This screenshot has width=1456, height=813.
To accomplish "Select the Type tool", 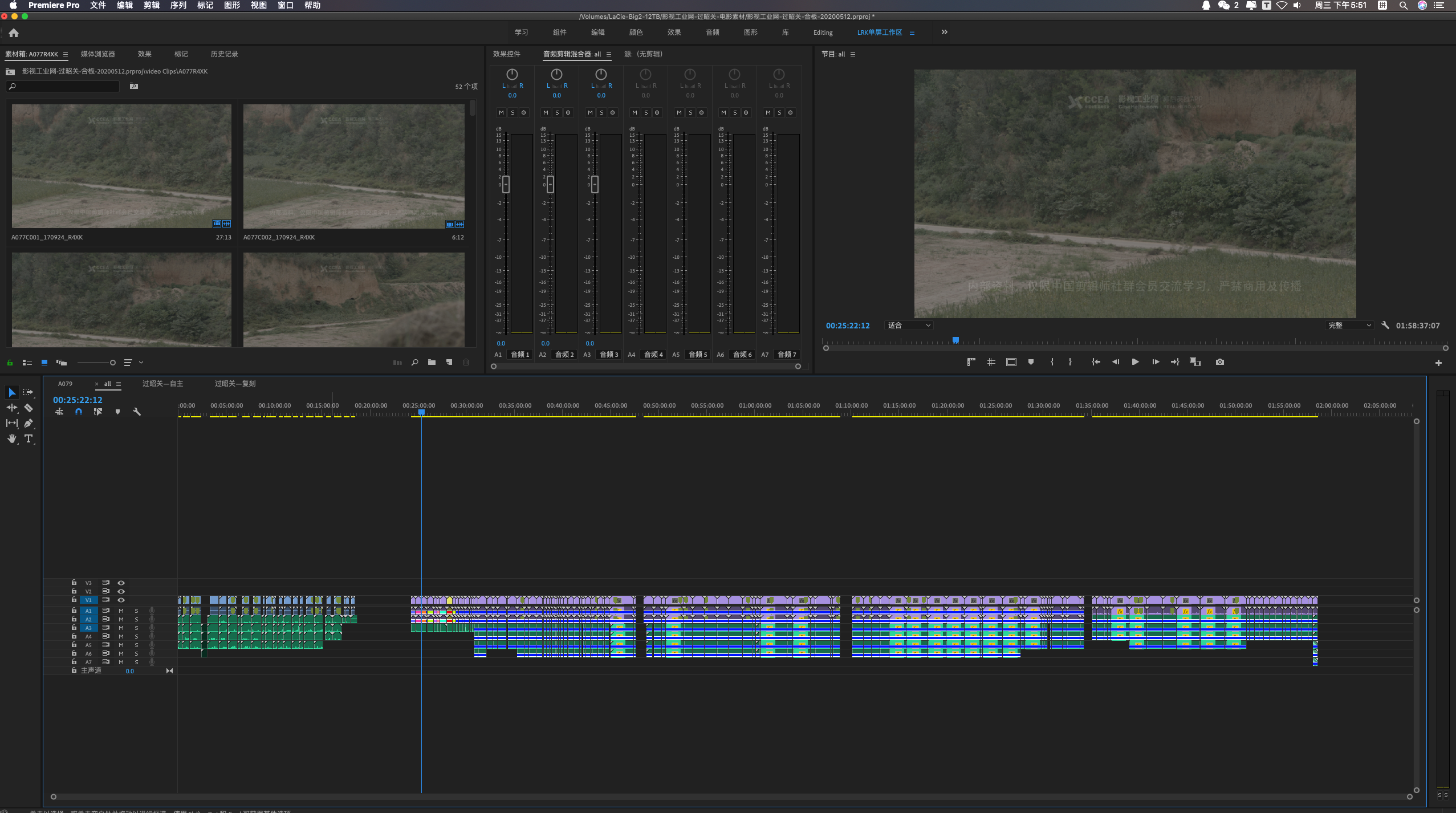I will 29,438.
